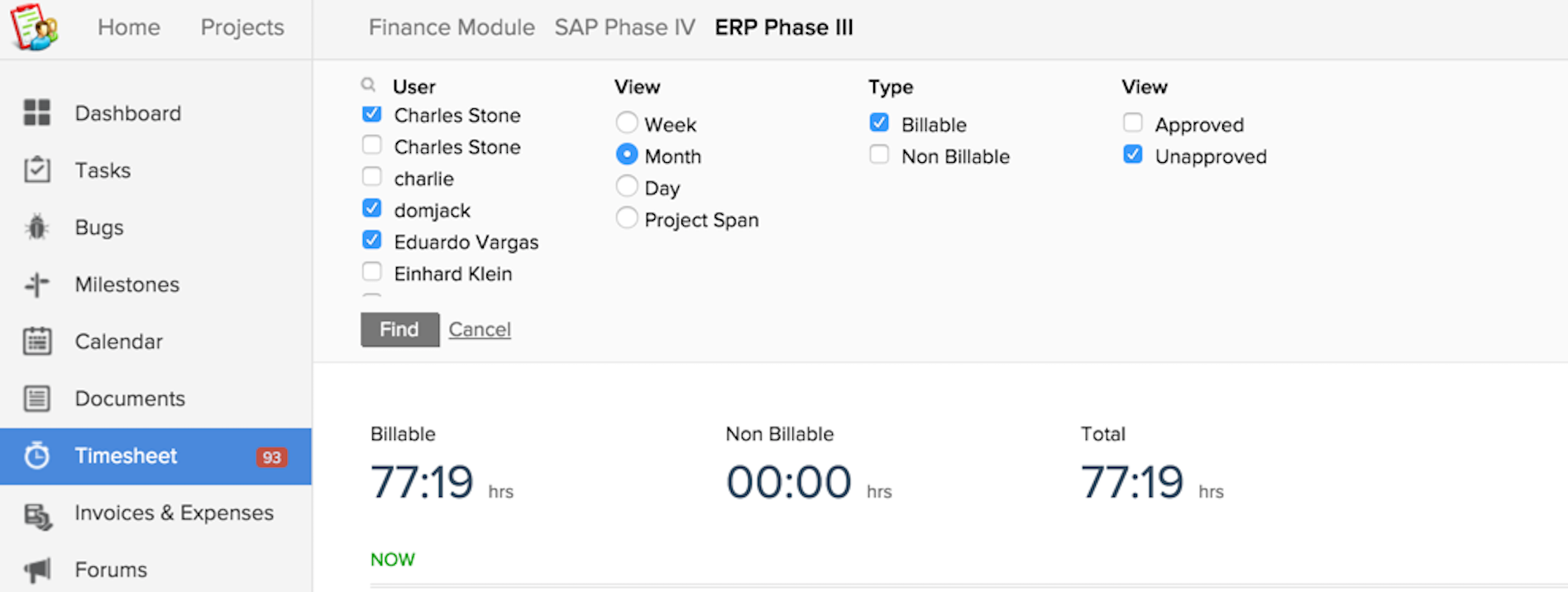Click the Bugs insect icon
Viewport: 1568px width, 592px height.
coord(37,227)
